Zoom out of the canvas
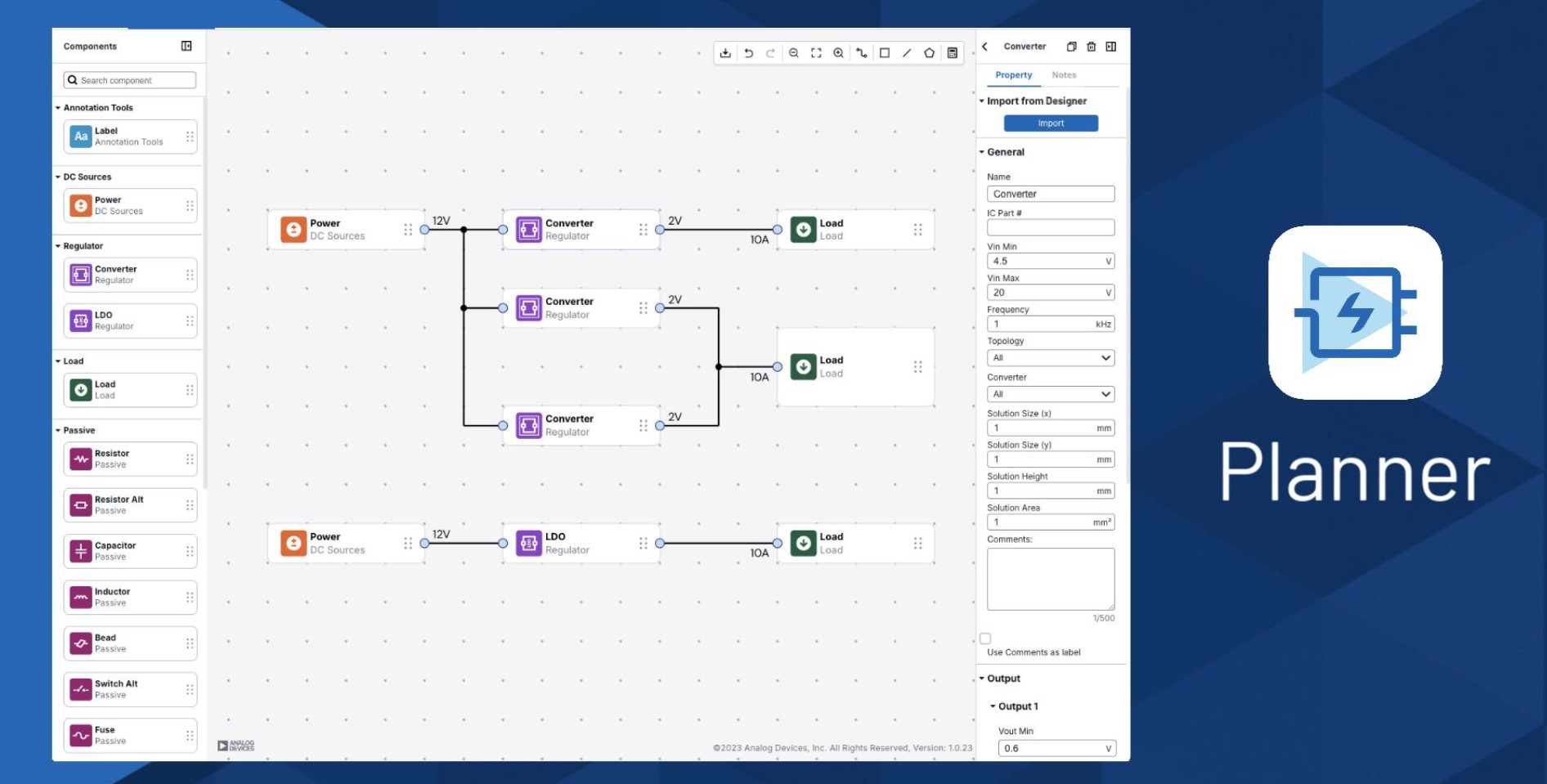The height and width of the screenshot is (784, 1547). pyautogui.click(x=793, y=53)
